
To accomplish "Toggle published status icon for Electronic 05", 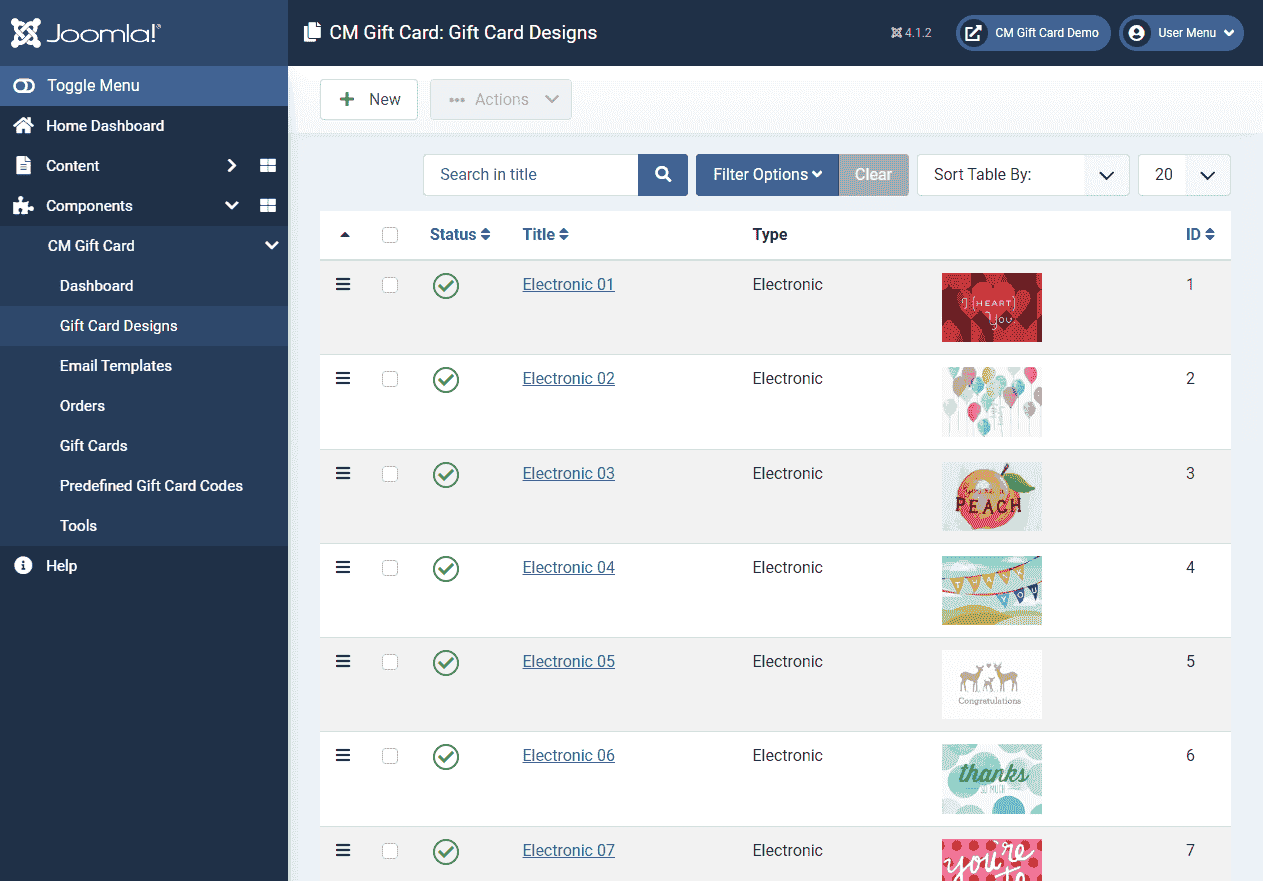I will tap(446, 663).
